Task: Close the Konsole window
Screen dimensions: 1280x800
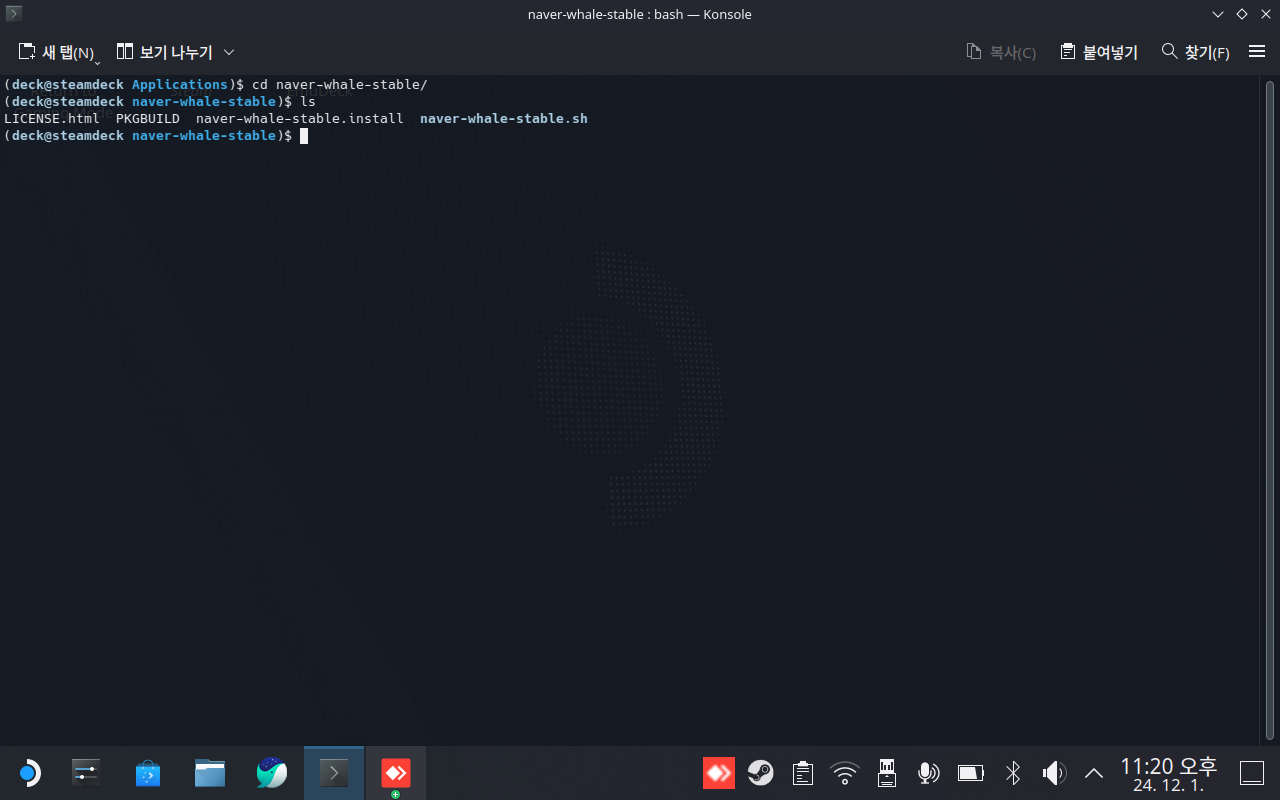Action: 1265,14
